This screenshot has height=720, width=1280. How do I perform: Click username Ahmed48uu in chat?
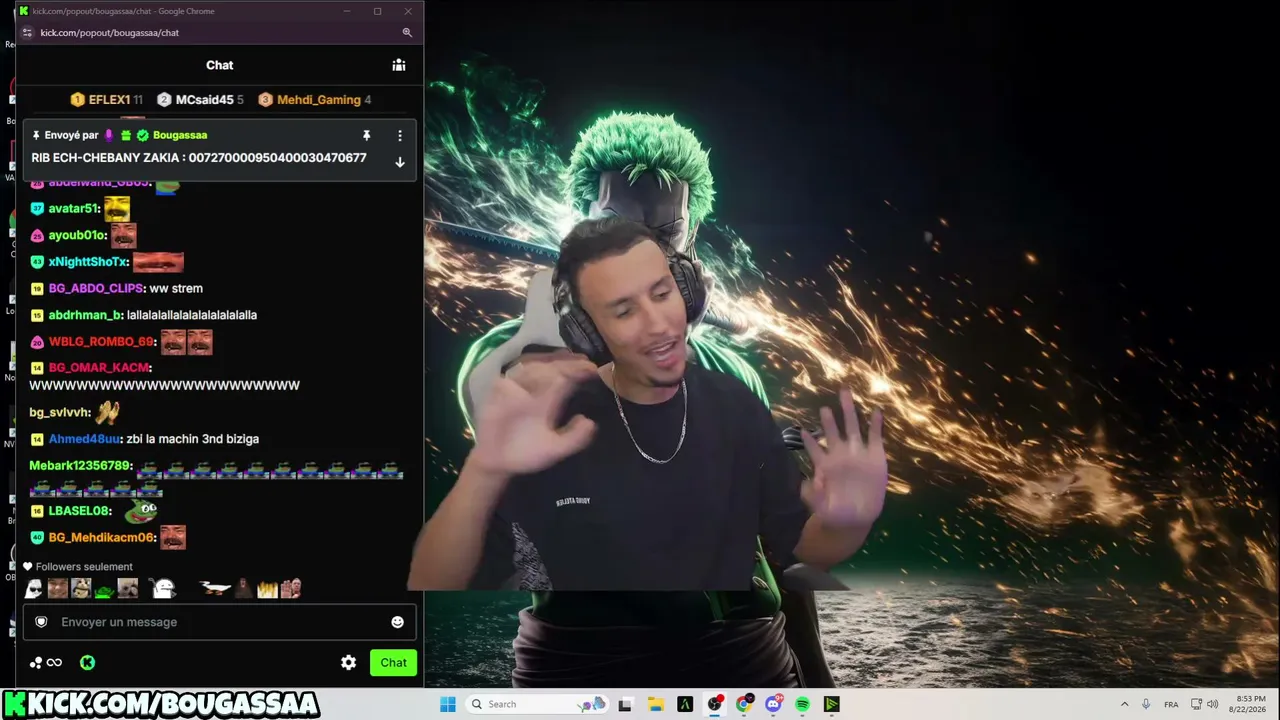point(85,439)
